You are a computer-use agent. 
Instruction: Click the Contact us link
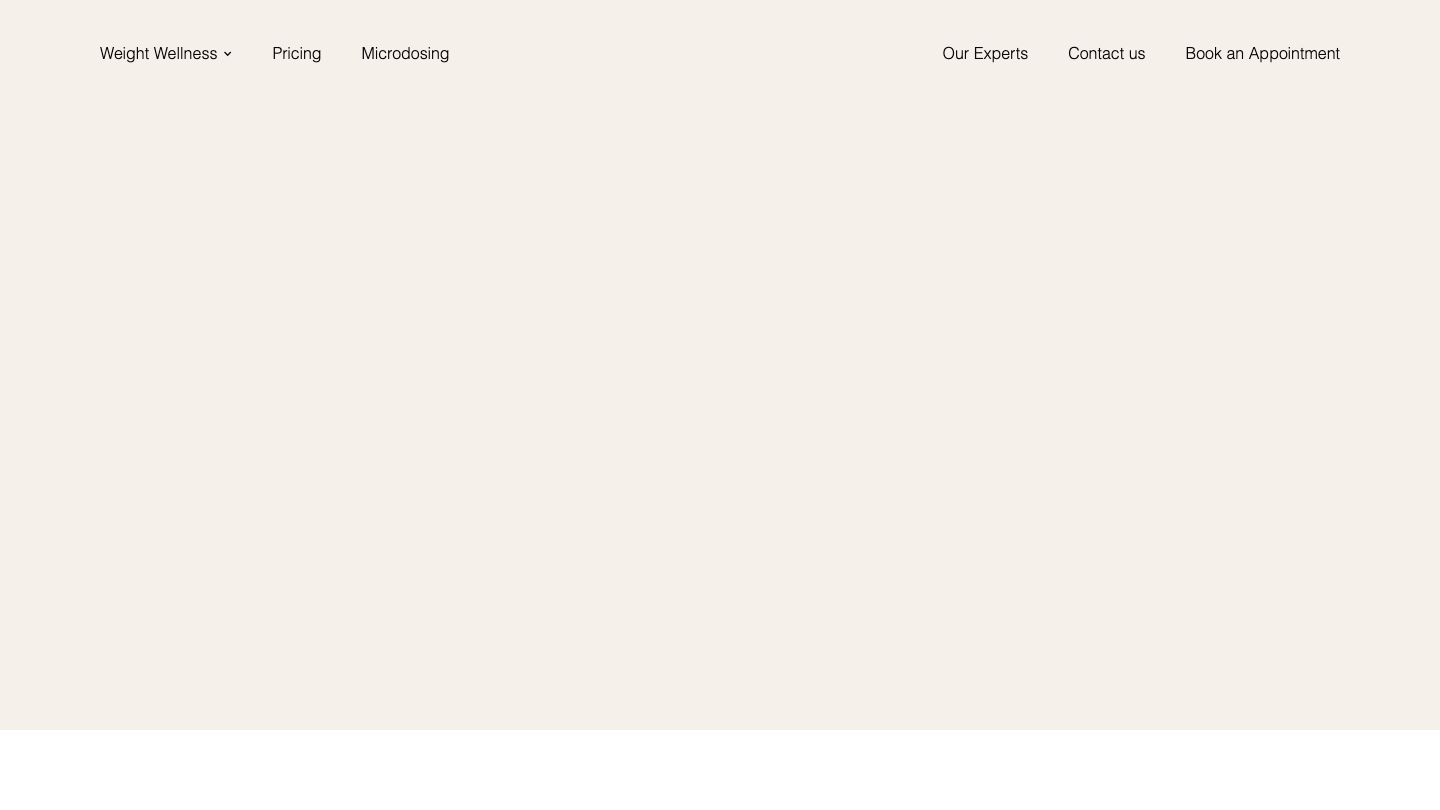(1106, 54)
